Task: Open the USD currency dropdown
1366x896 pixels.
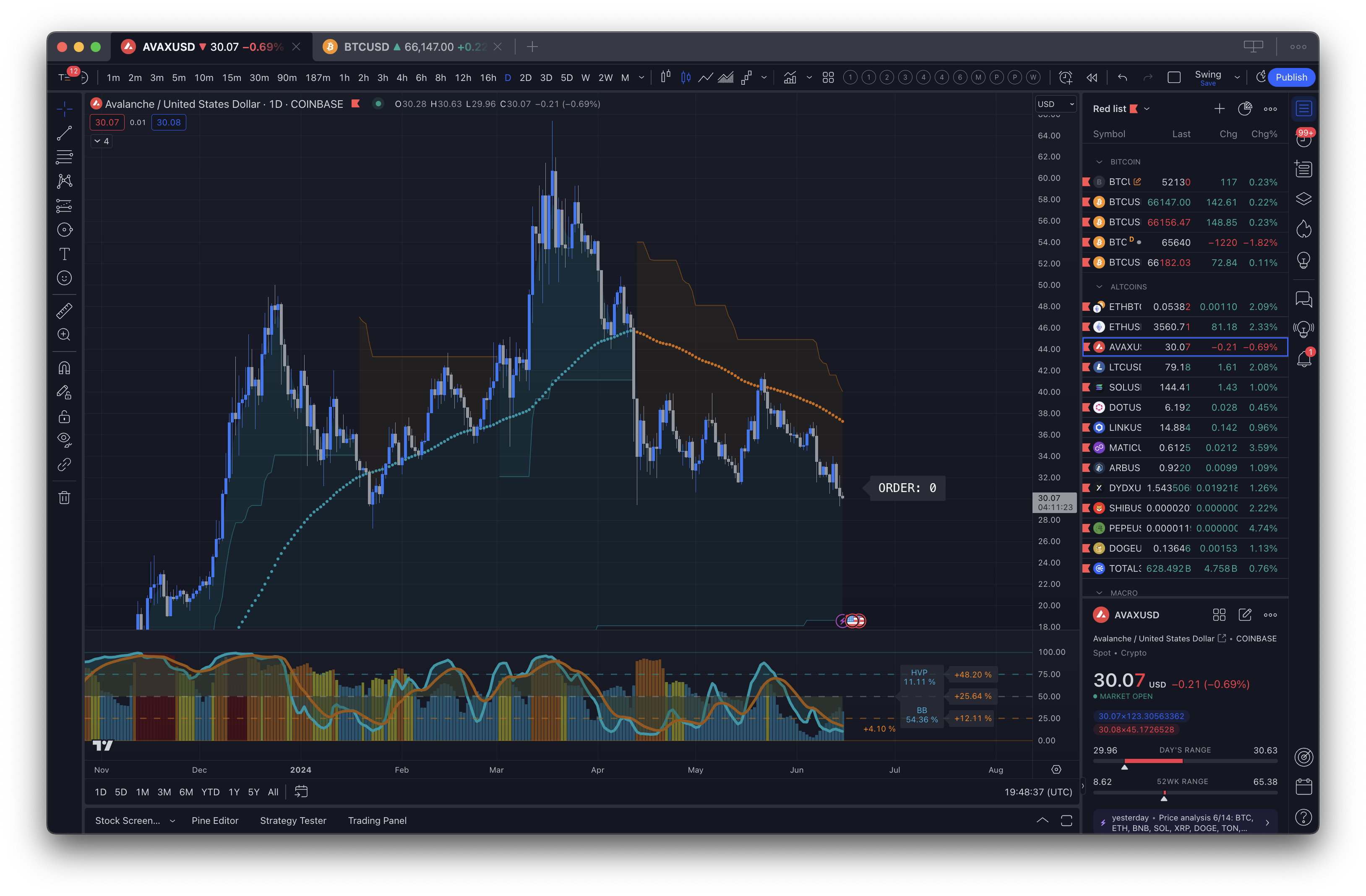Action: point(1055,104)
